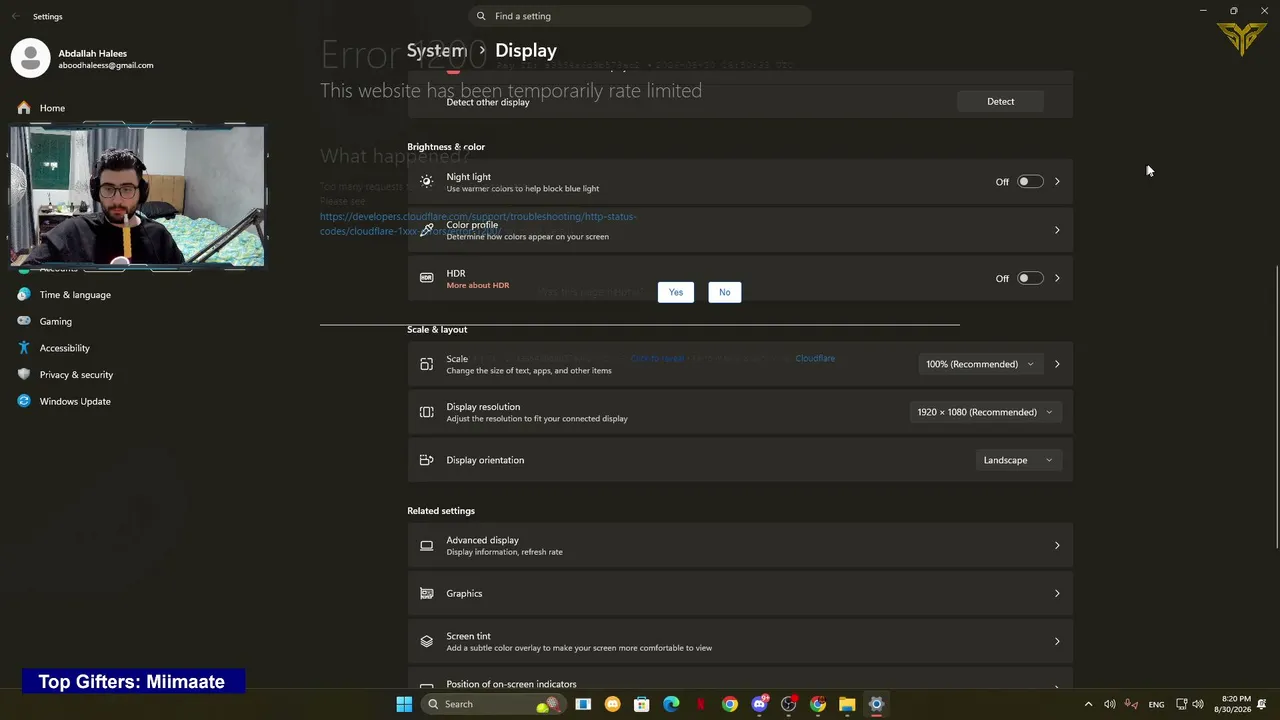
Task: Click the "Brightness & color" heading
Action: tap(446, 146)
